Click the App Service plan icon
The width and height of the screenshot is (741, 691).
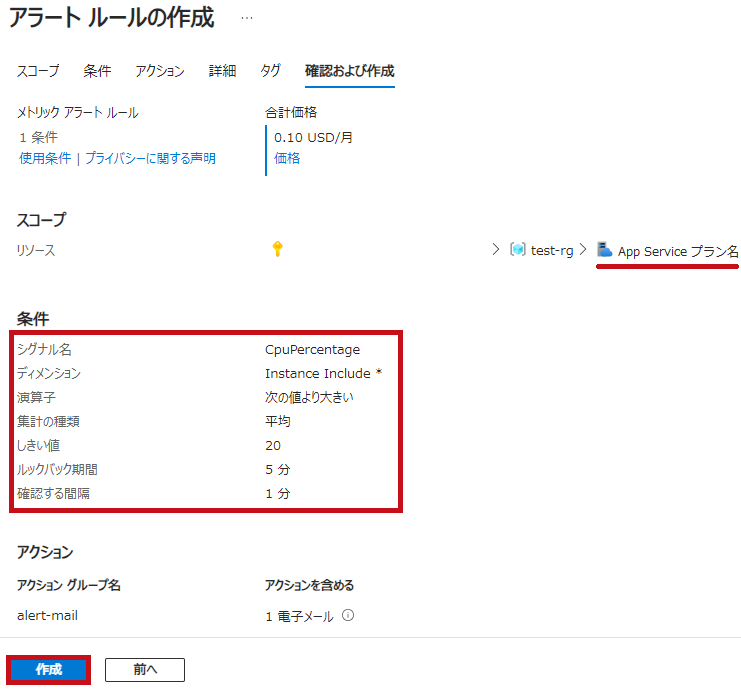(x=604, y=249)
